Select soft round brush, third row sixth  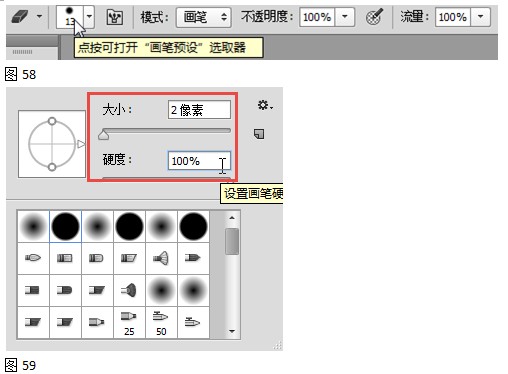click(193, 290)
